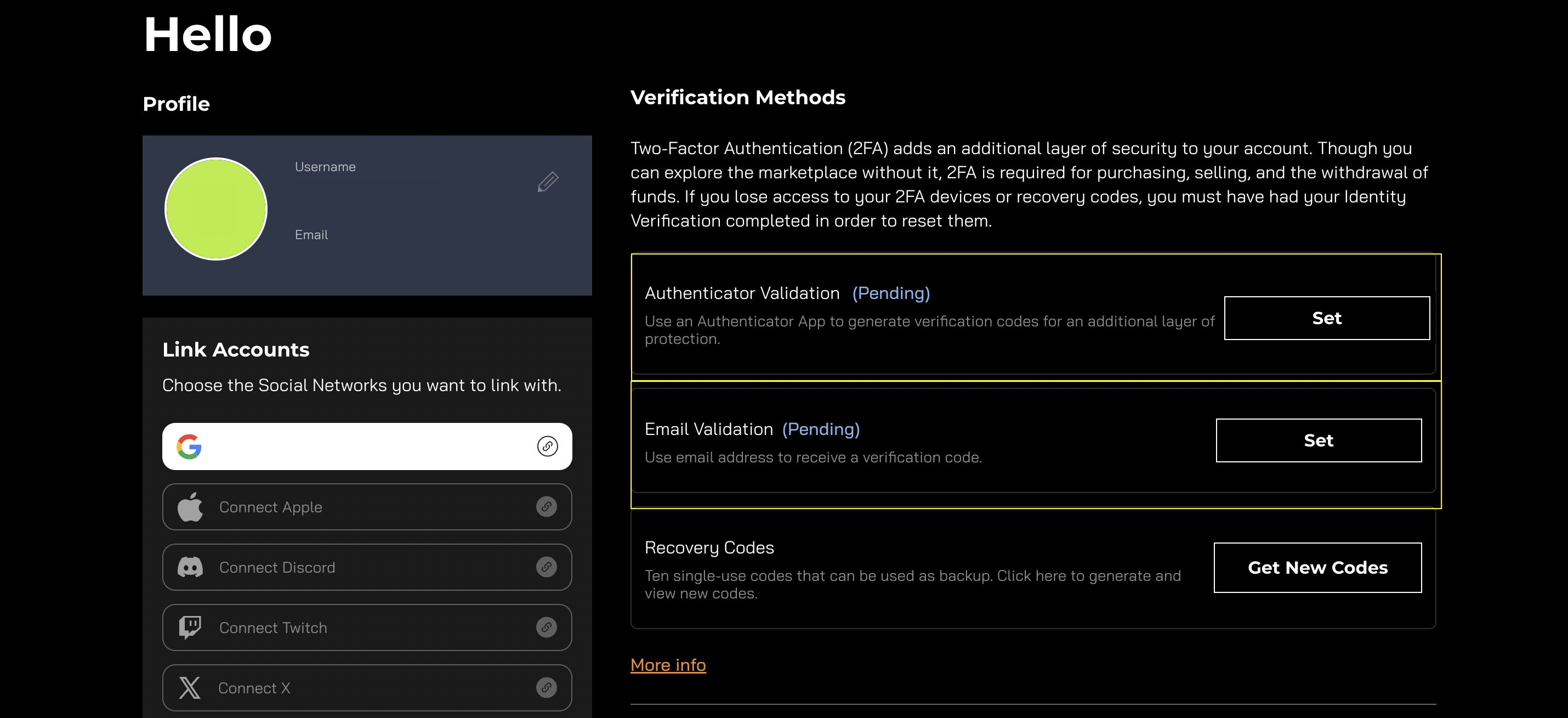Set up Email Validation
Viewport: 1568px width, 718px height.
[1319, 440]
